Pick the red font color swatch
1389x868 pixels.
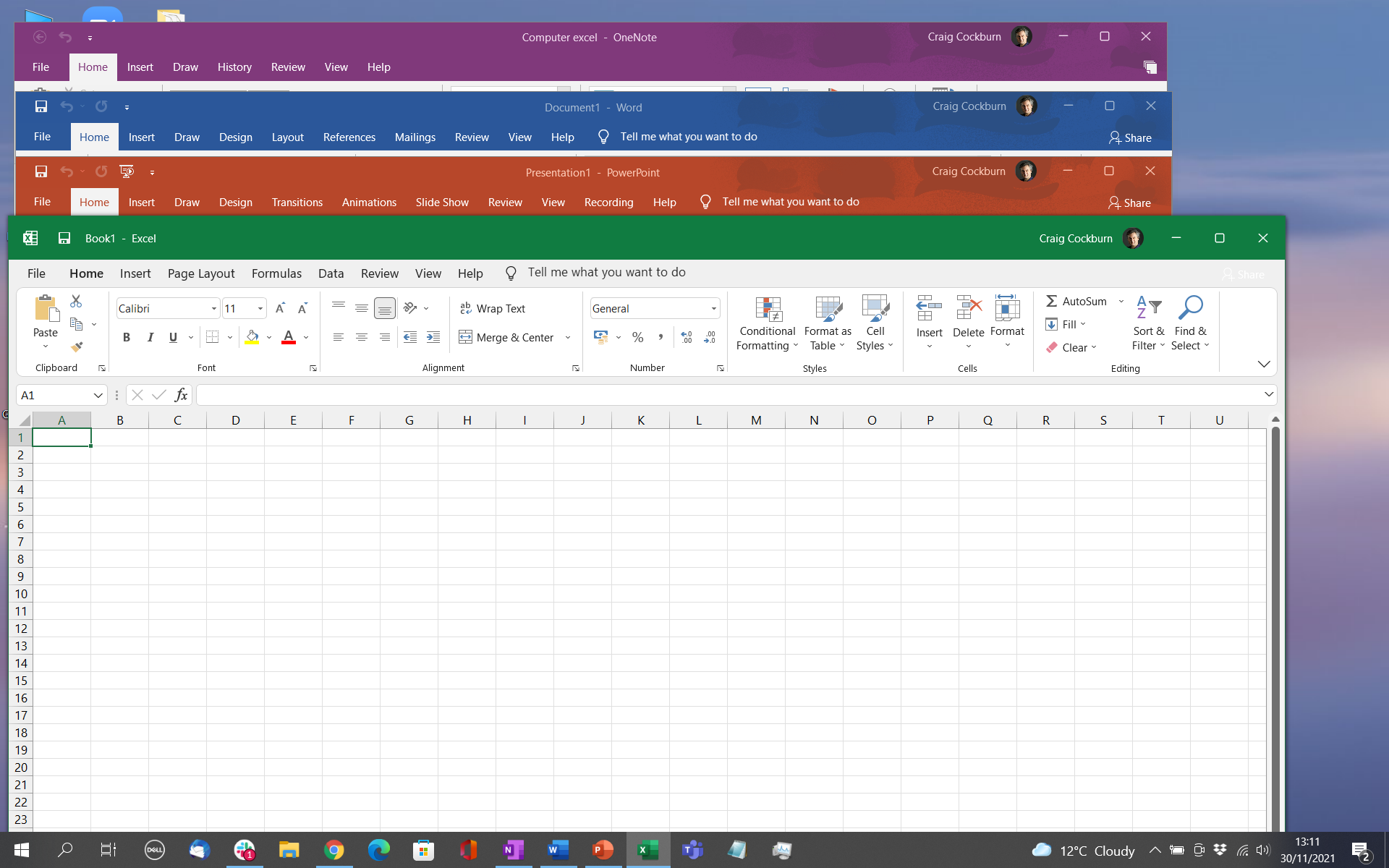[288, 342]
